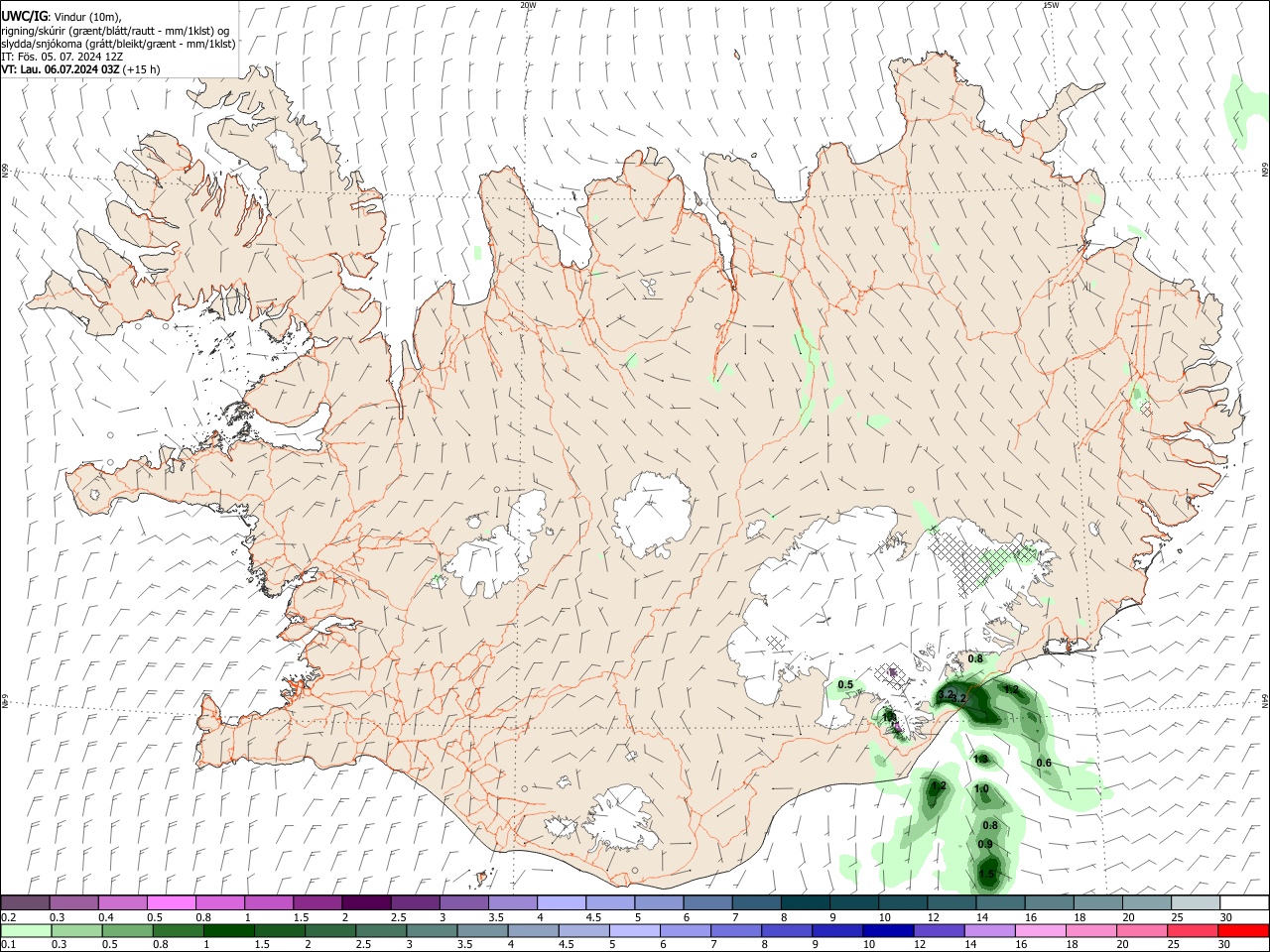Click the '0.2' label on the snow scale

(8, 917)
